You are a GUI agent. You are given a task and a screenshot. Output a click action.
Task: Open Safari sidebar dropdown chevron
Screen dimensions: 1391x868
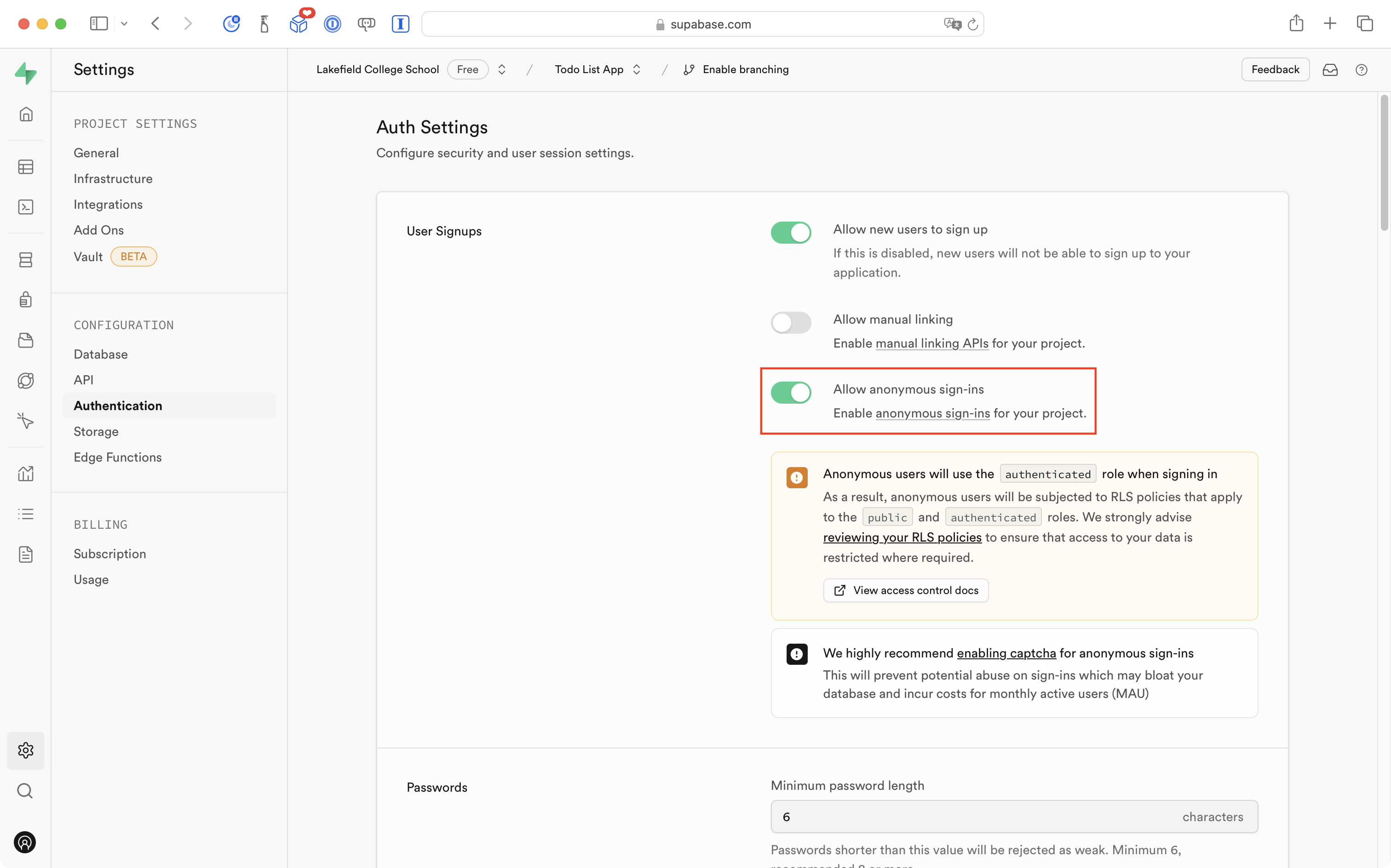124,23
